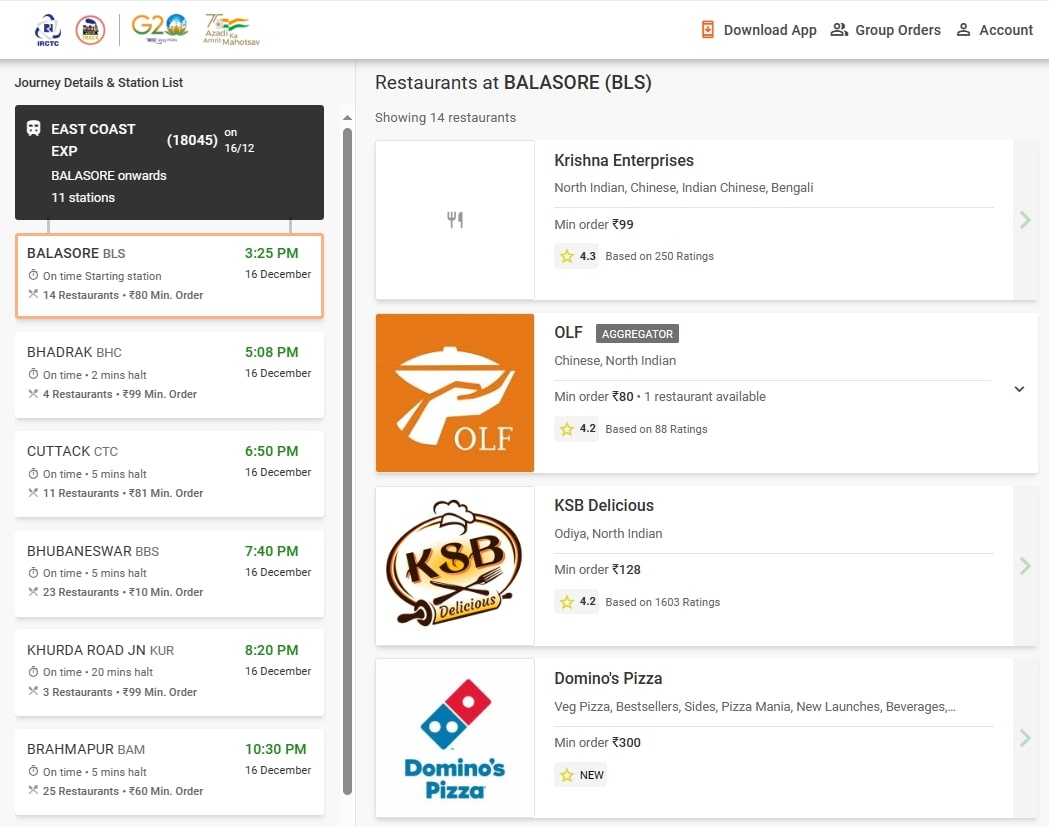Click the Account person icon
The height and width of the screenshot is (827, 1049).
pyautogui.click(x=963, y=29)
